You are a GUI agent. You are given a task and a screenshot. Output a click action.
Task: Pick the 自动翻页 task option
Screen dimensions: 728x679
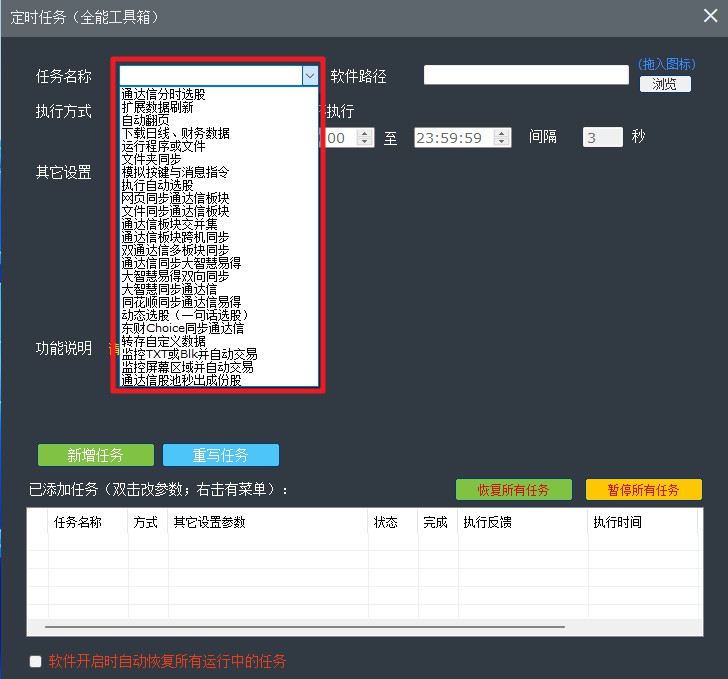click(x=145, y=120)
